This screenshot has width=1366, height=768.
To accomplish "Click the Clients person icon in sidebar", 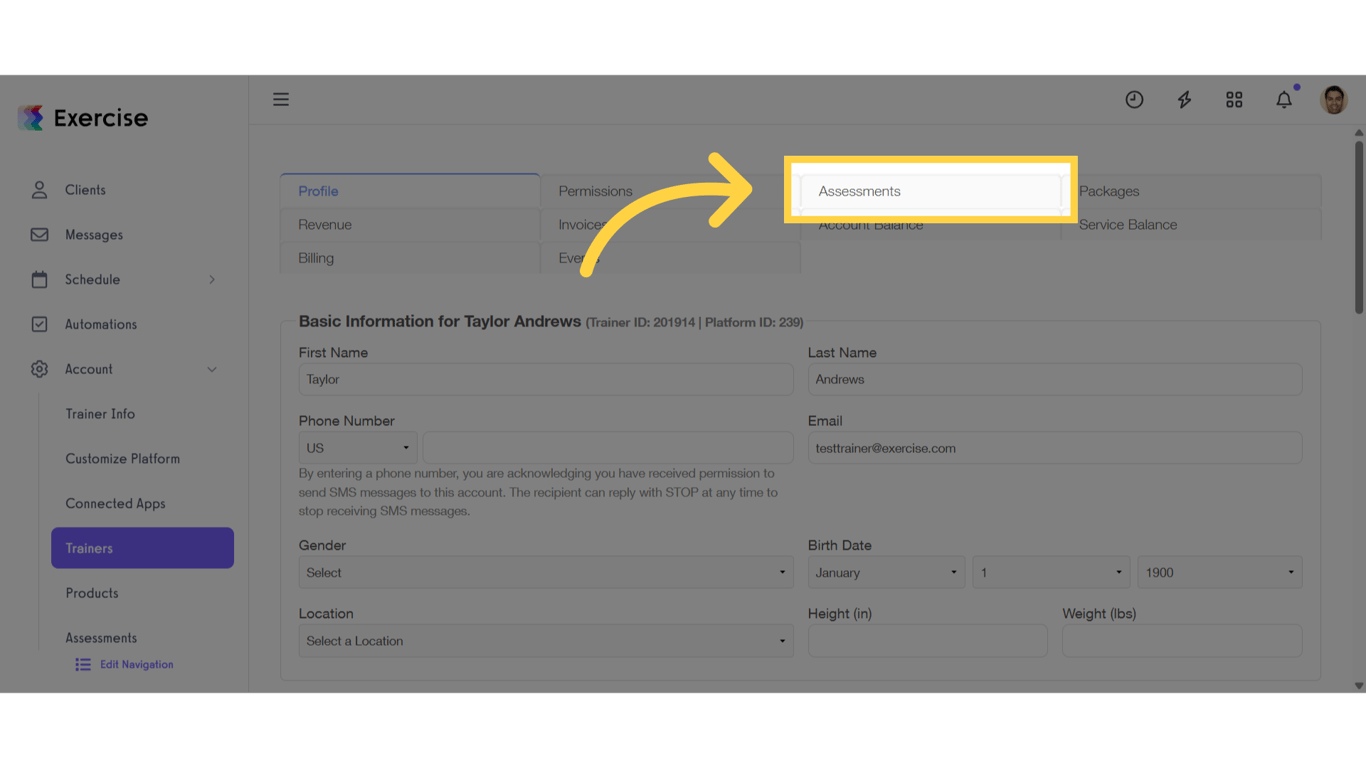I will click(39, 189).
